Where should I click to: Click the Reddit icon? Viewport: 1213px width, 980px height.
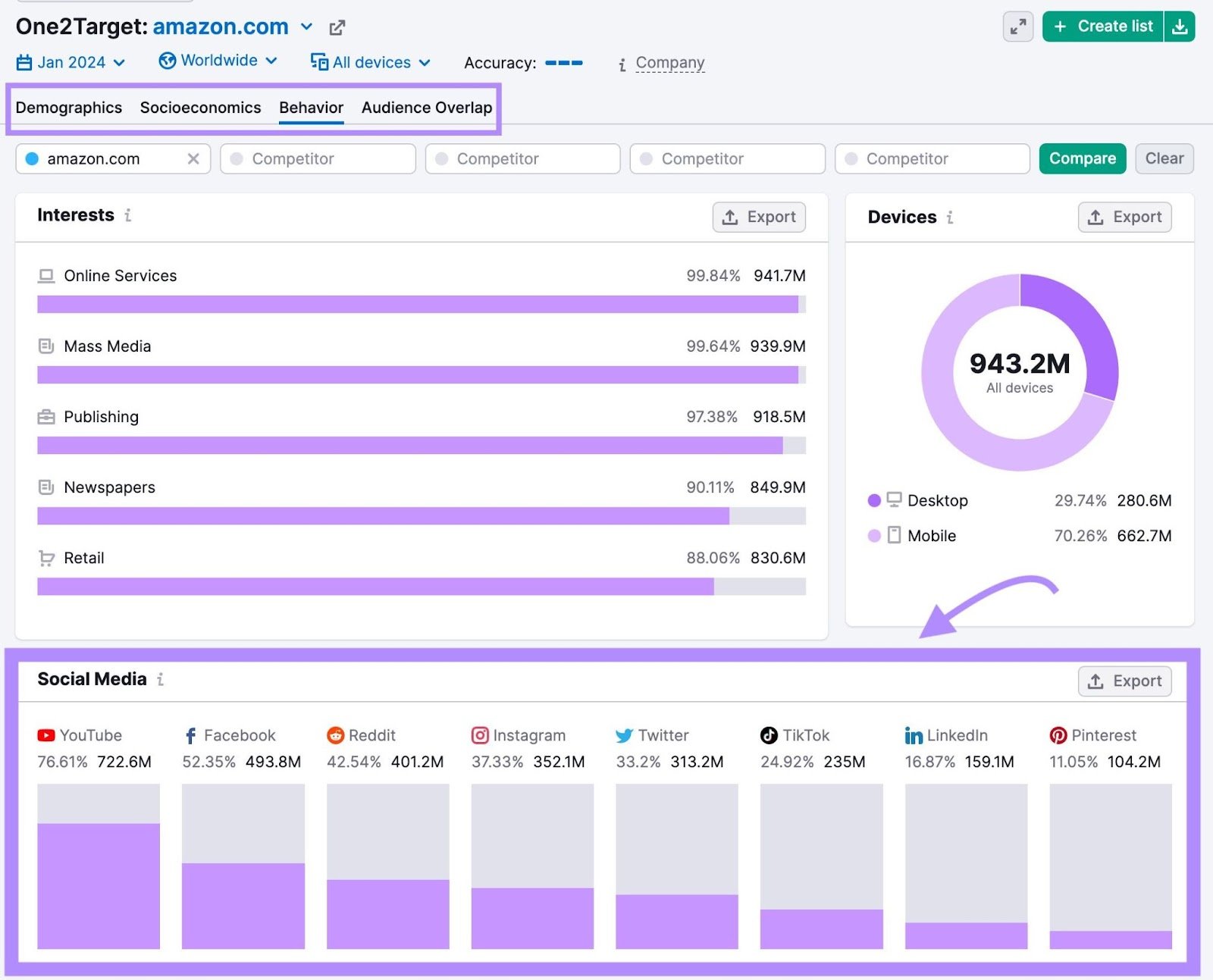(335, 734)
